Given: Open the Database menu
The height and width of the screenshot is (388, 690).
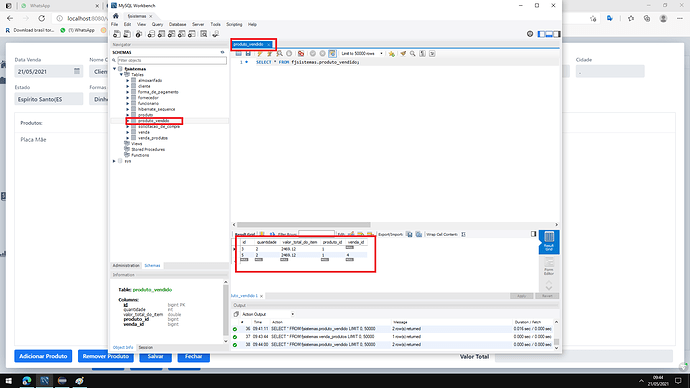Looking at the screenshot, I should pyautogui.click(x=177, y=25).
